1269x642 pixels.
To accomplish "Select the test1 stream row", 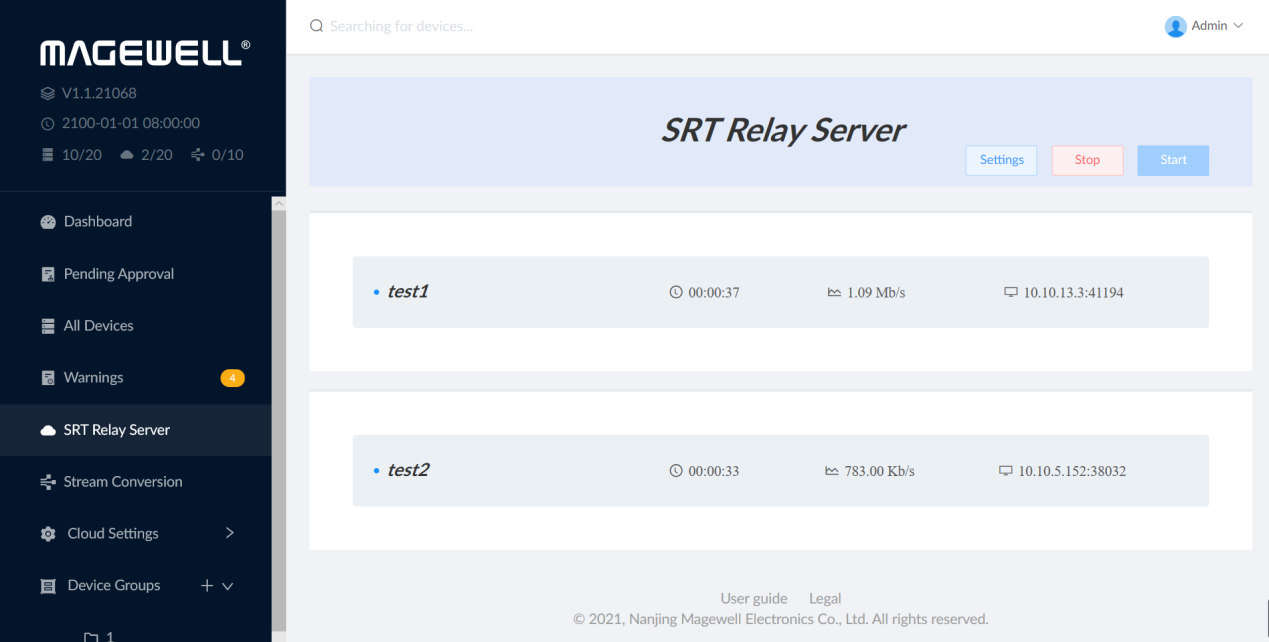I will coord(780,292).
